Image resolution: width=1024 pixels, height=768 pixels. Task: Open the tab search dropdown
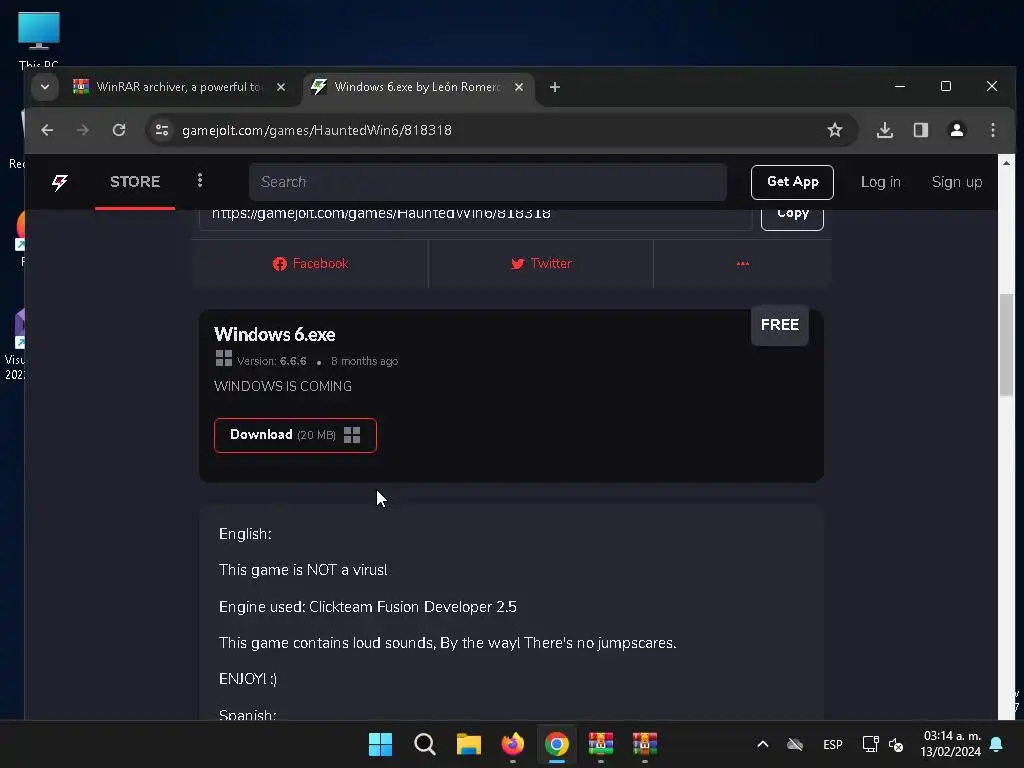click(44, 87)
